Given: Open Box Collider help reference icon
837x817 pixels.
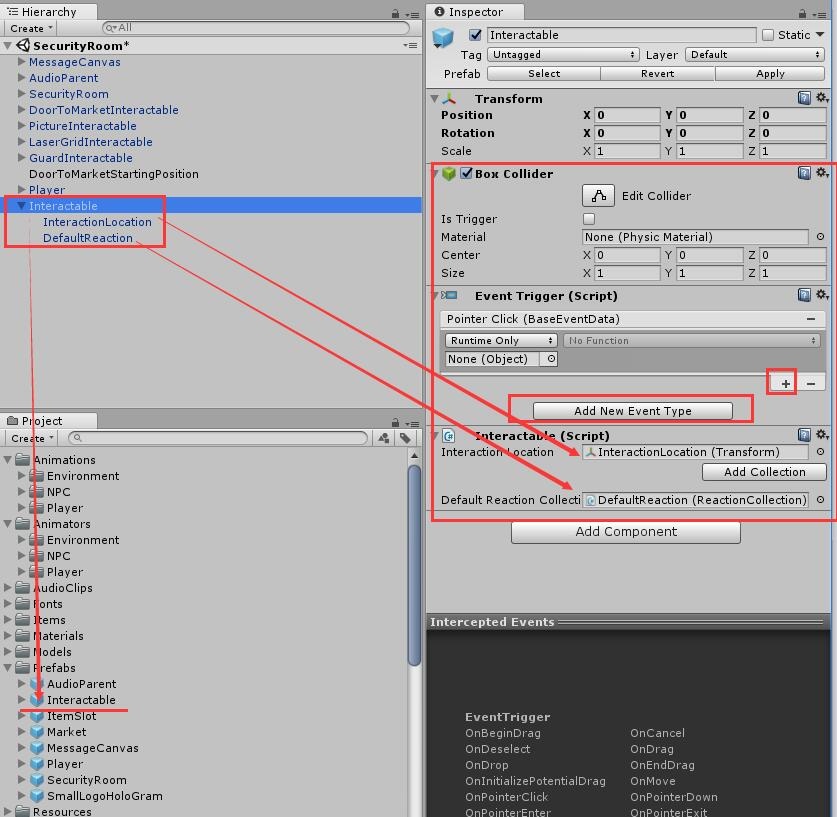Looking at the screenshot, I should tap(804, 173).
